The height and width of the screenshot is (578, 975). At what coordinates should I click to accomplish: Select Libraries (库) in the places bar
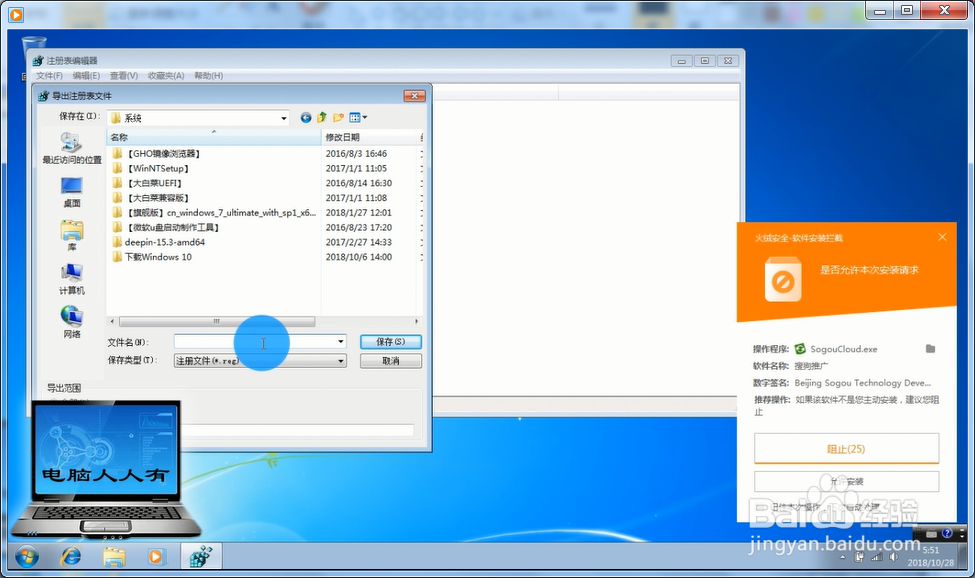click(72, 236)
